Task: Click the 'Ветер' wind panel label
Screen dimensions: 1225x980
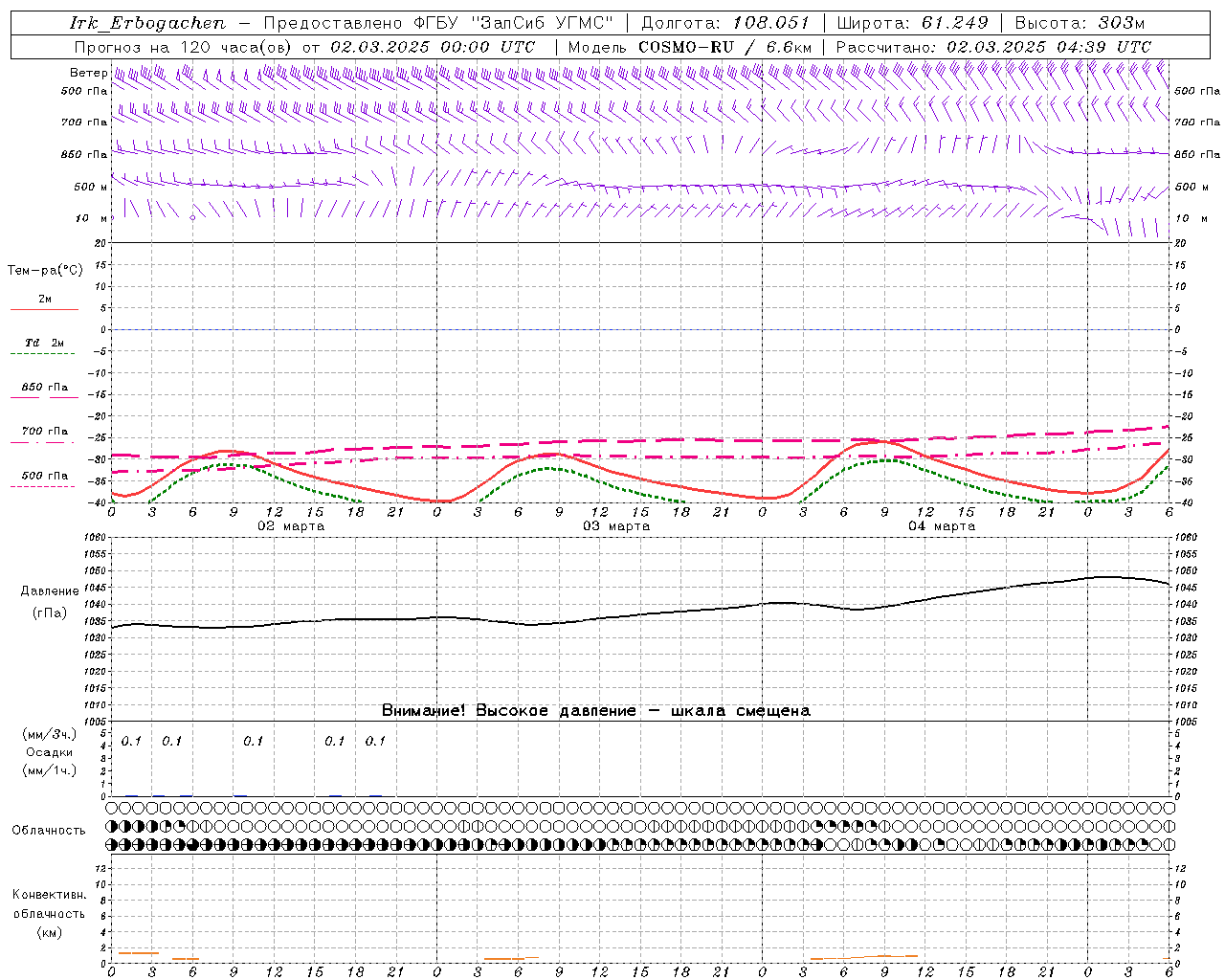Action: [89, 73]
